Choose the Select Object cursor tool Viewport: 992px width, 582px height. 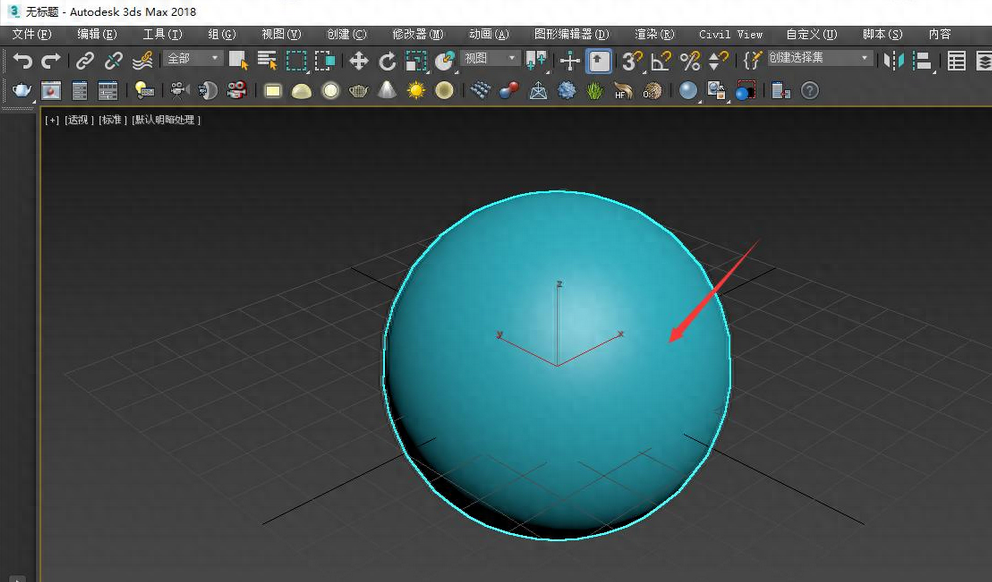[239, 61]
